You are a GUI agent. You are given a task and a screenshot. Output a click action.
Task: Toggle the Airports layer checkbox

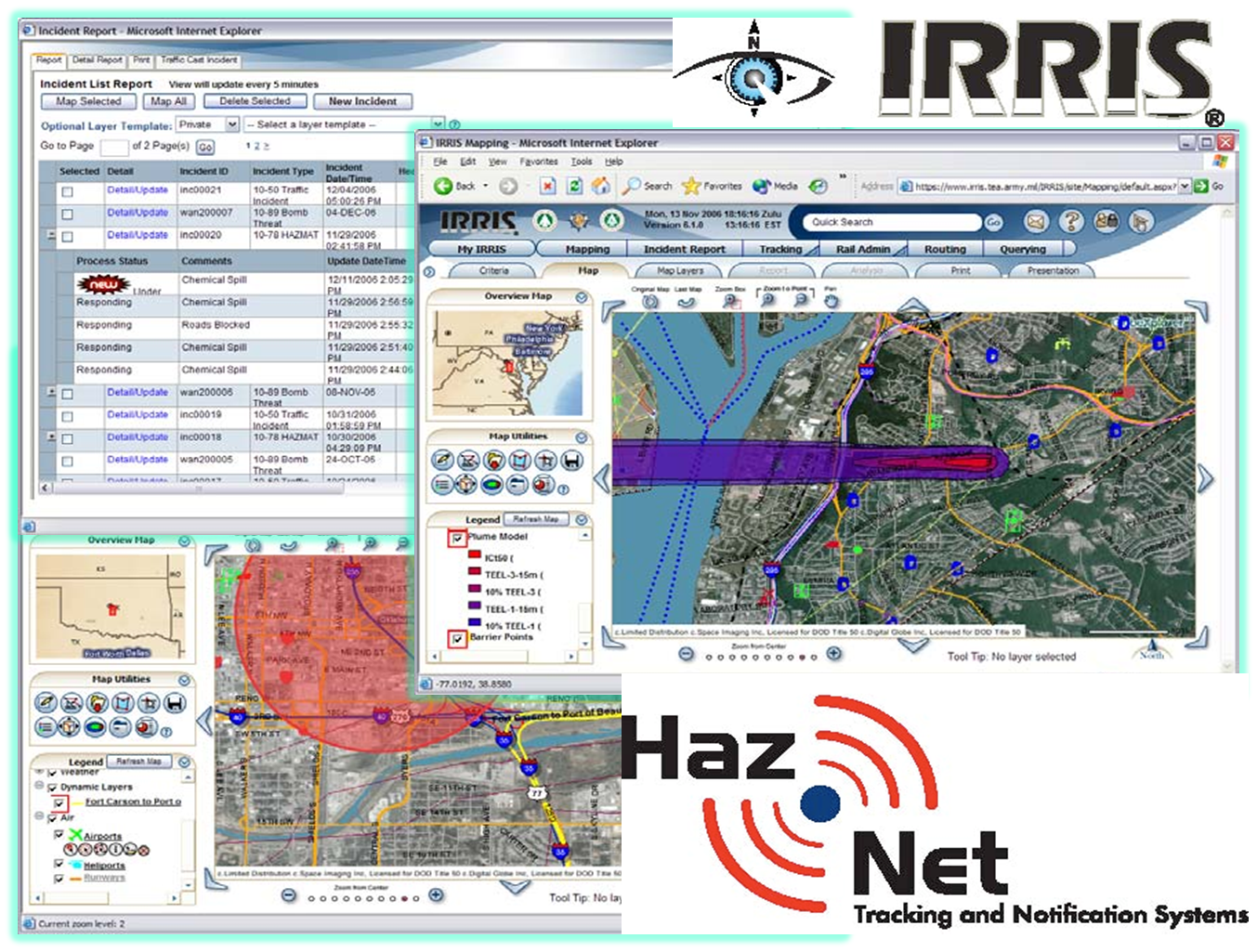click(x=59, y=835)
